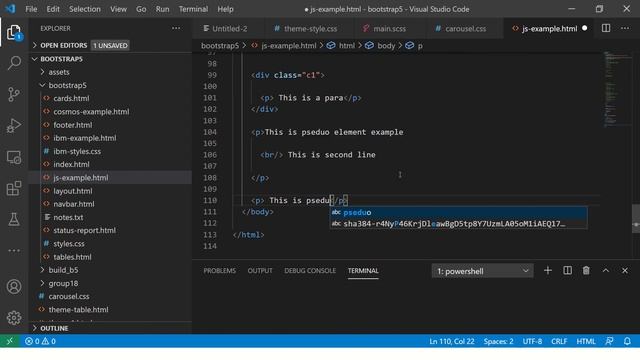Split the editor to the right
The height and width of the screenshot is (360, 640).
point(606,28)
